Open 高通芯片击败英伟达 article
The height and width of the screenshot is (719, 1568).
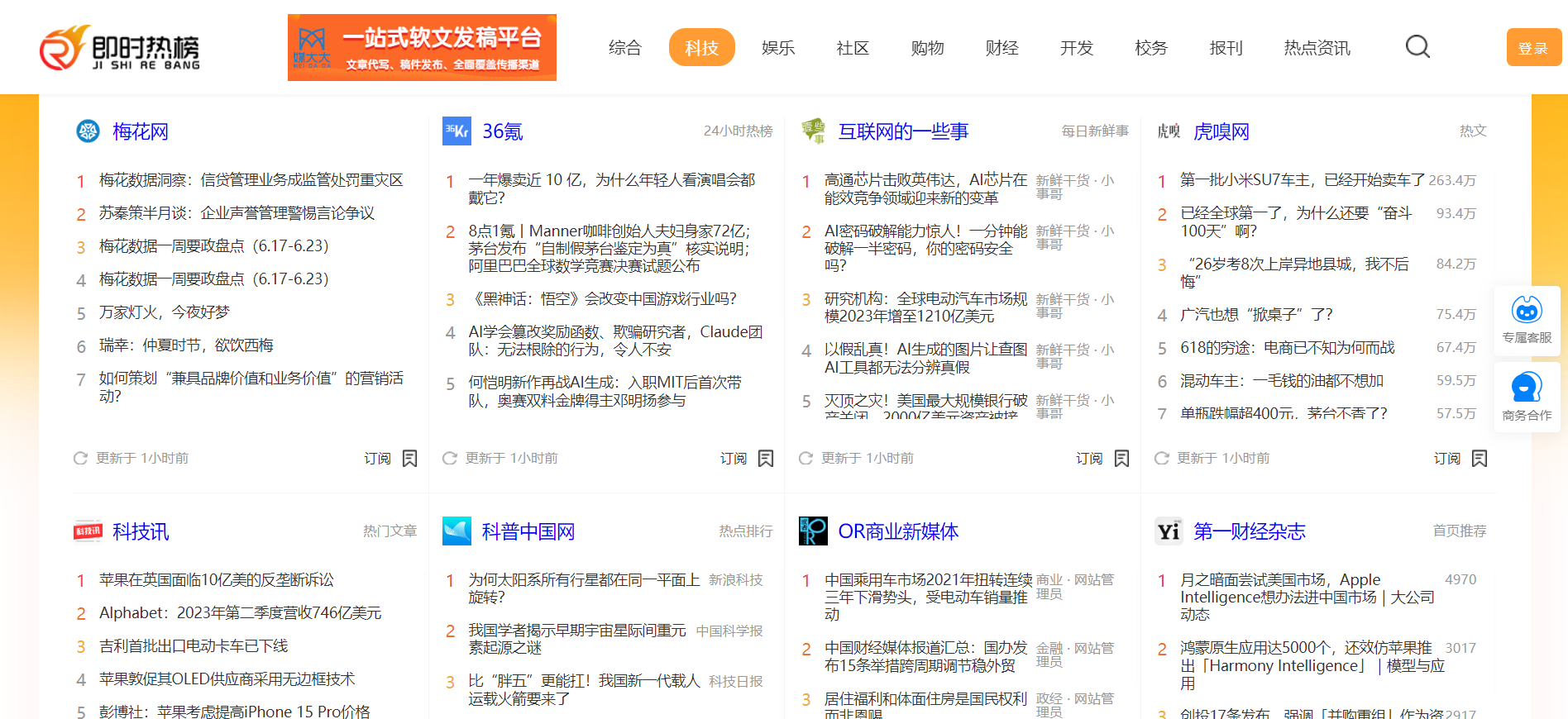click(925, 188)
